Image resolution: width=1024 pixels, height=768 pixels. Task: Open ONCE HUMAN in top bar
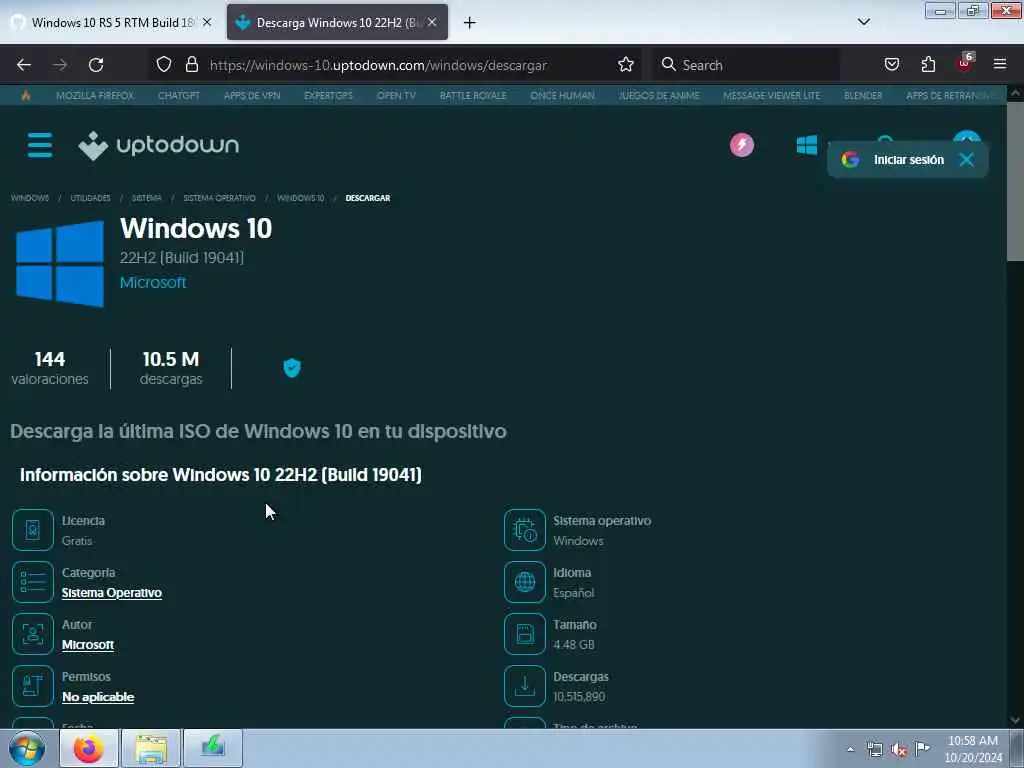[562, 95]
